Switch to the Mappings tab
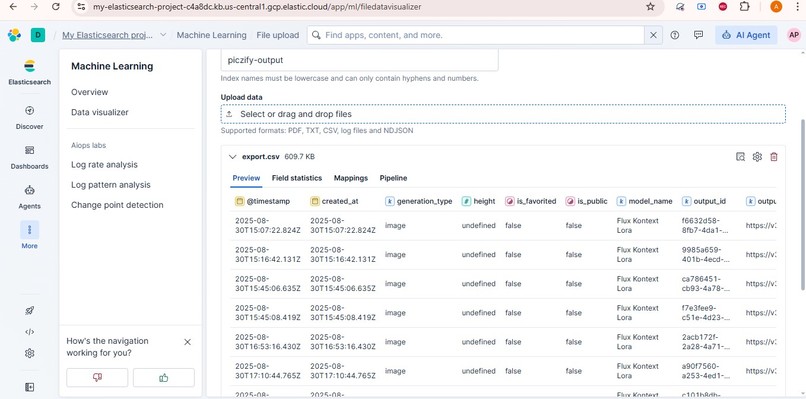Viewport: 806px width, 399px height. click(x=351, y=178)
